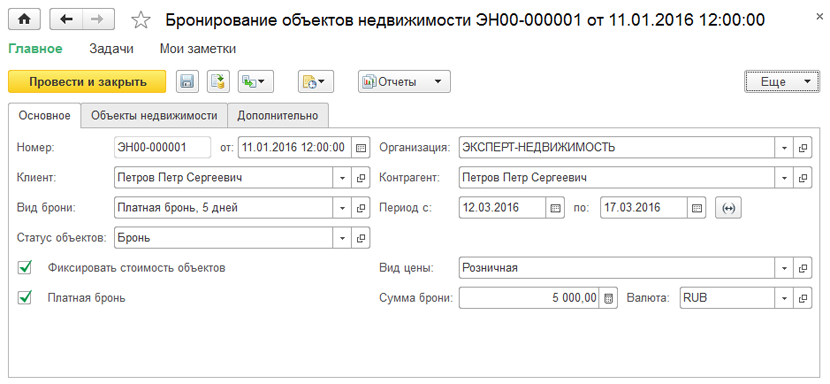The height and width of the screenshot is (384, 830).
Task: Switch to the Объекты недвижимости tab
Action: click(x=154, y=115)
